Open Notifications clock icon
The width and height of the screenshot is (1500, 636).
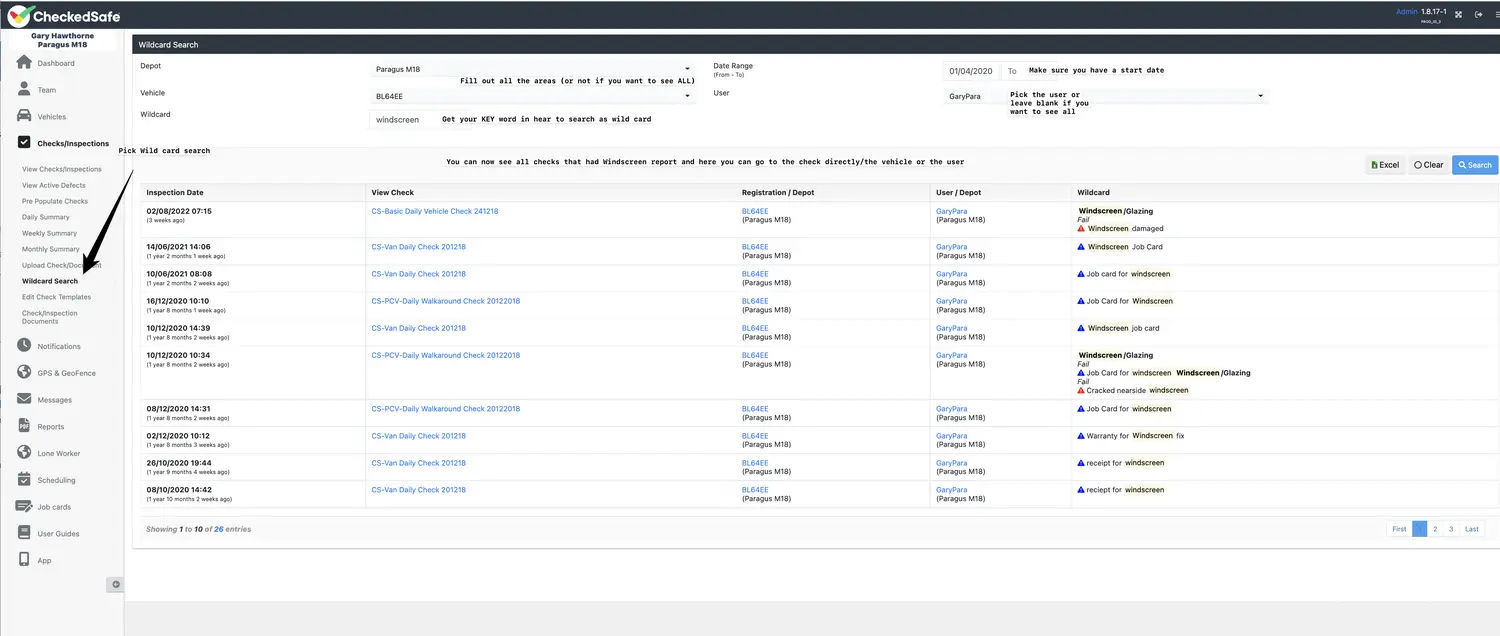pos(24,346)
